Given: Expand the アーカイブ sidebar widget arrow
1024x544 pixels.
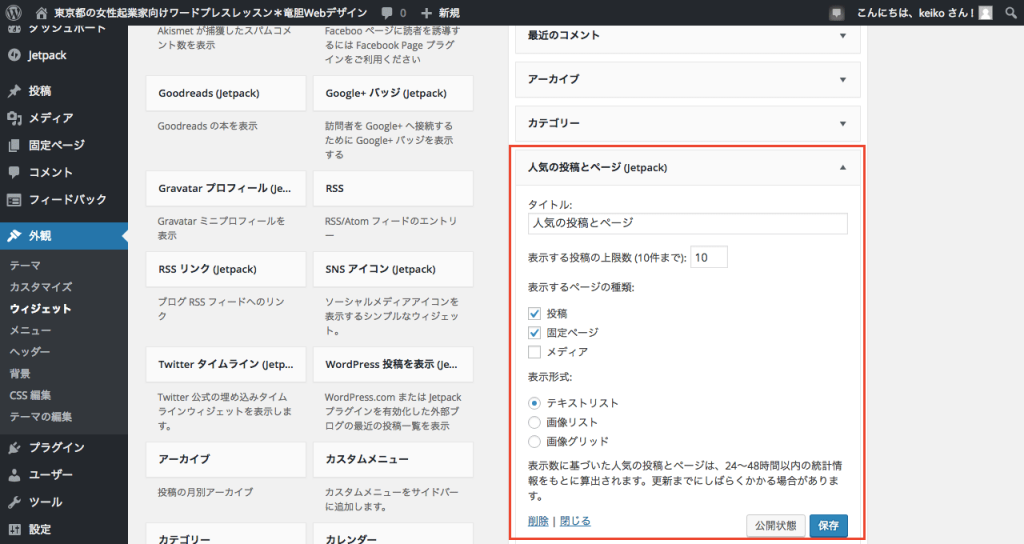Looking at the screenshot, I should (842, 80).
